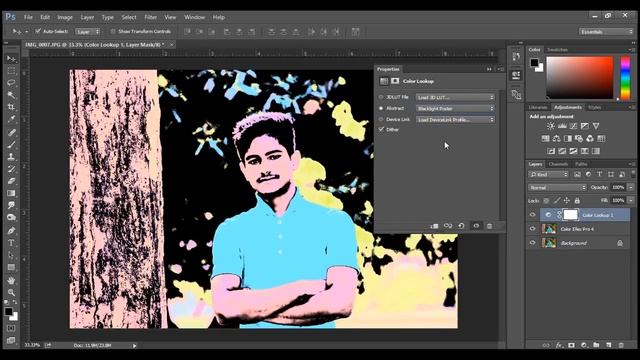
Task: Select the Pen tool
Action: pos(11,231)
